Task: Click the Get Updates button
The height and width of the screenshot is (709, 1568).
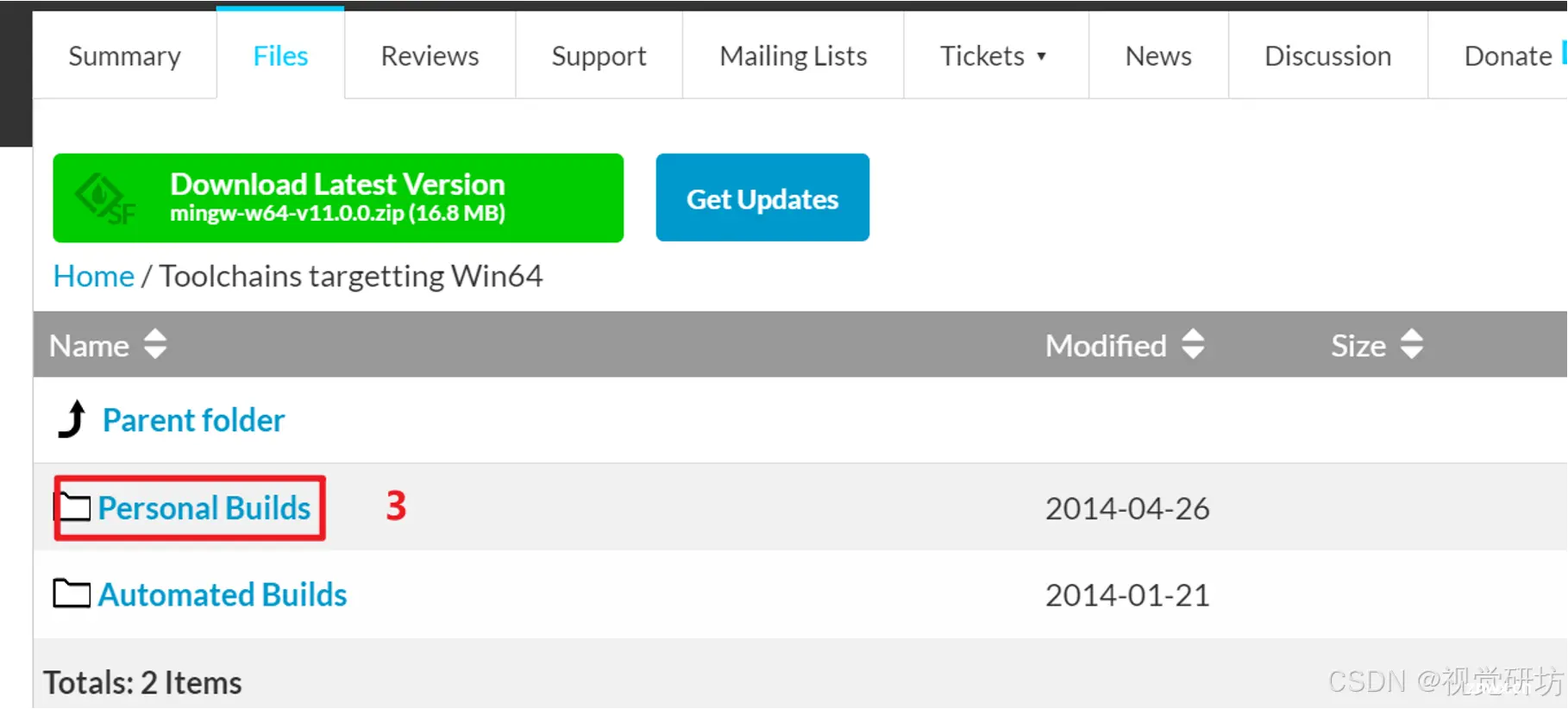Action: point(762,198)
